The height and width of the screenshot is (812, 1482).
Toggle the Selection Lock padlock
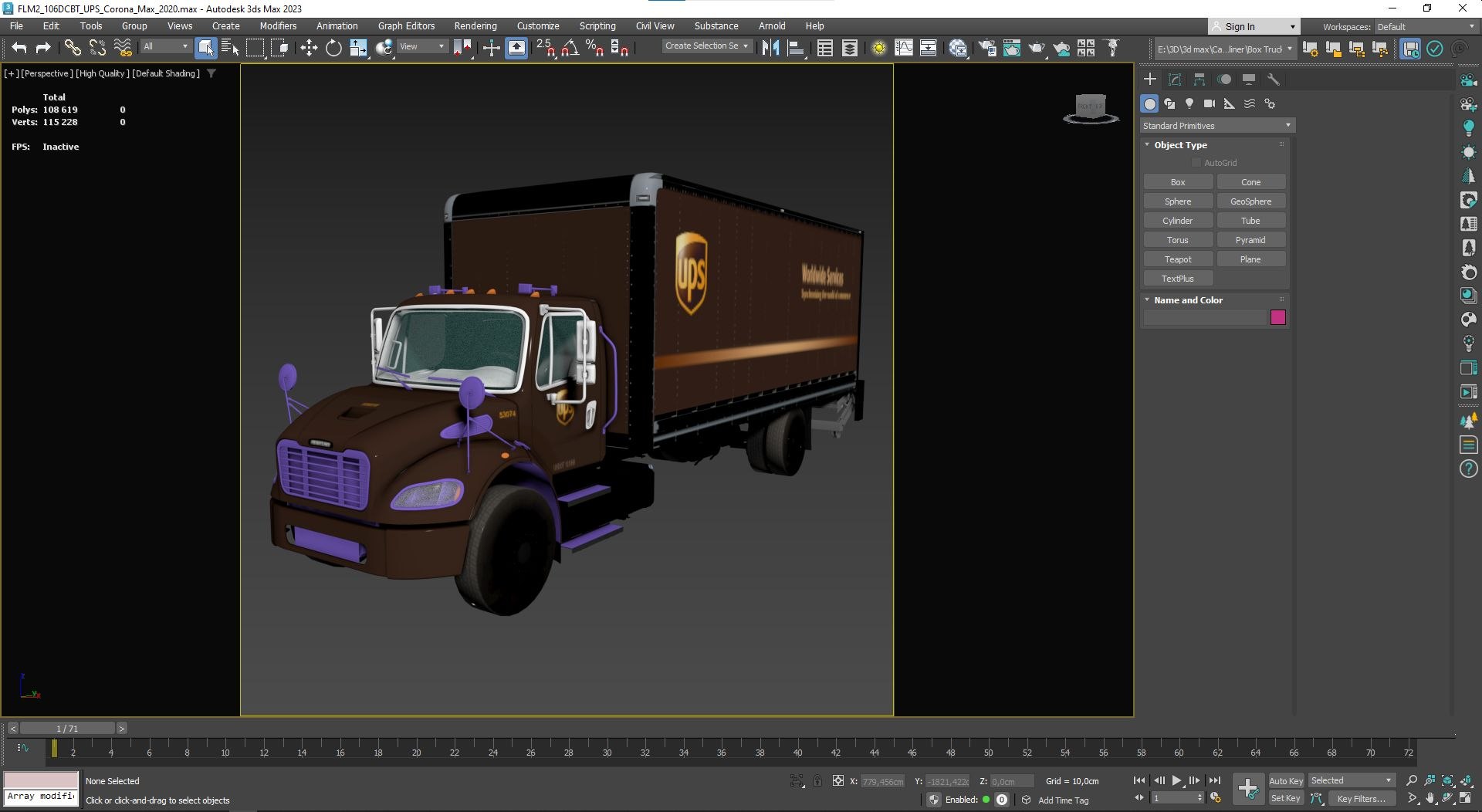[817, 781]
